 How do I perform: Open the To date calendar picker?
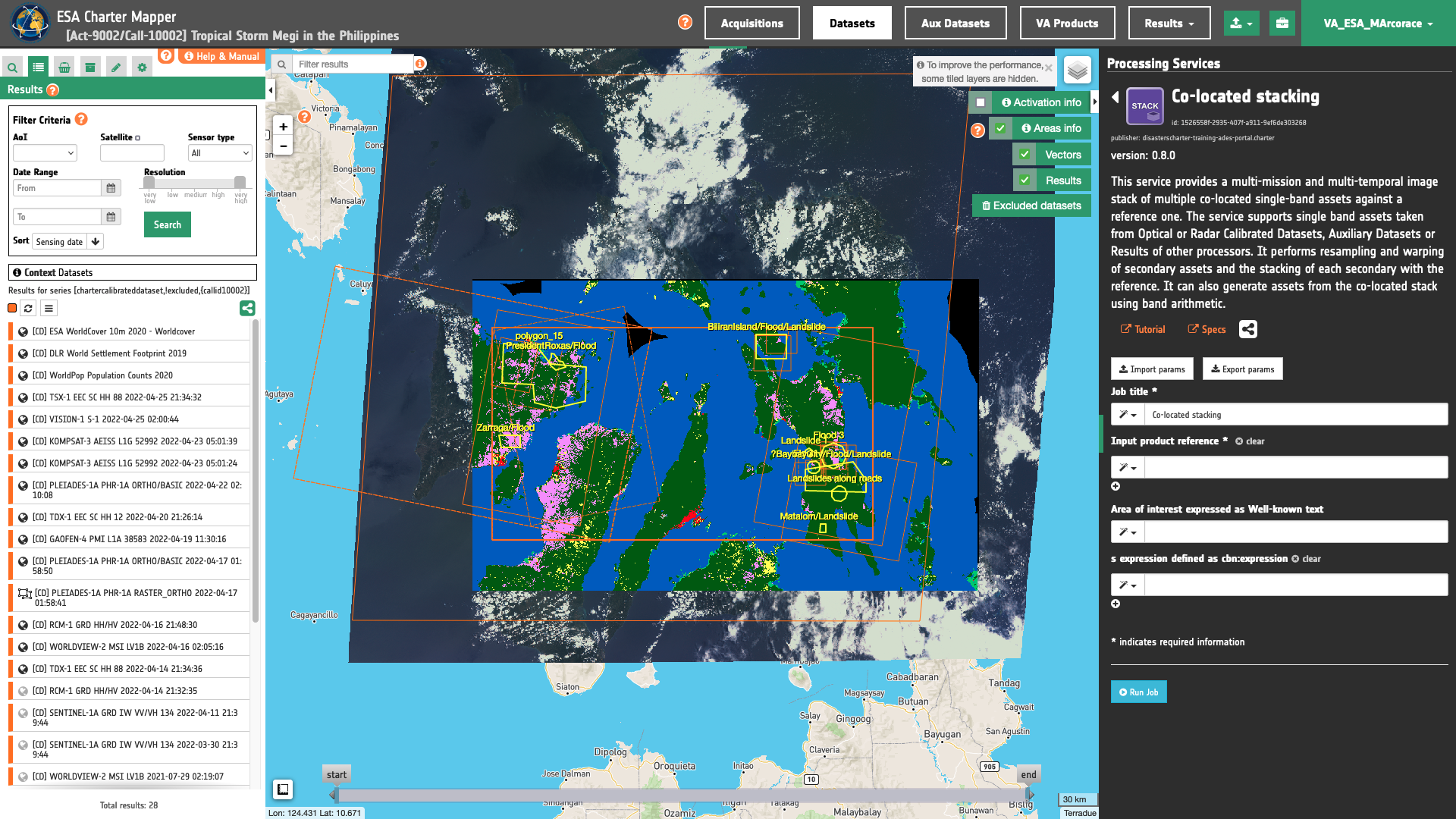point(111,217)
